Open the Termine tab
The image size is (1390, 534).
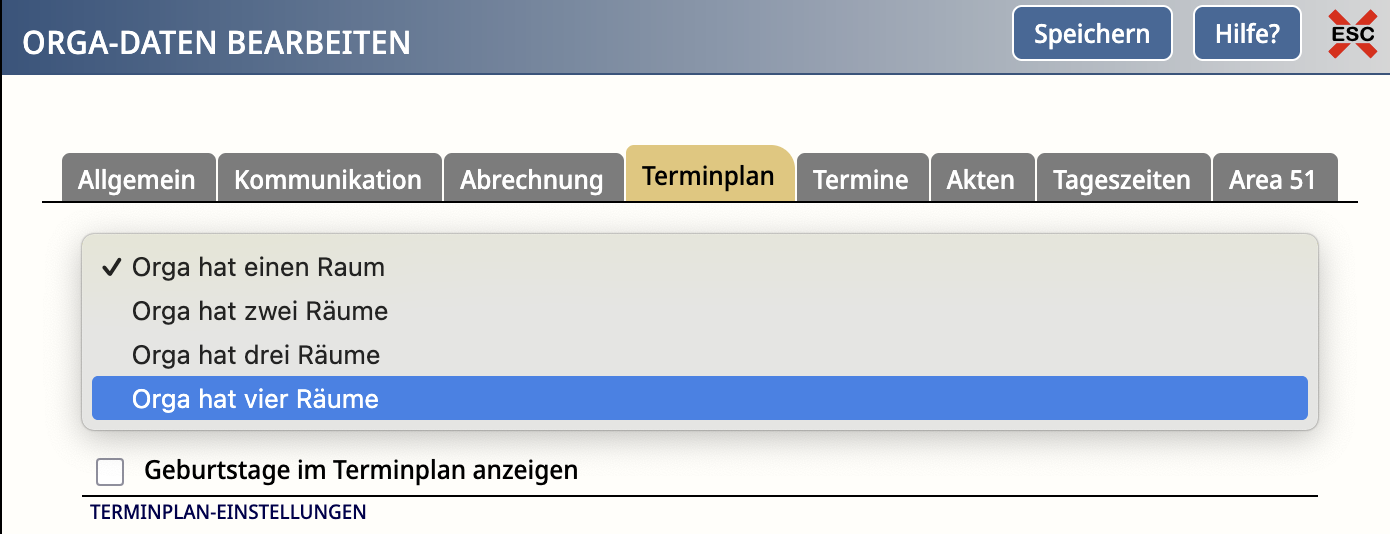pos(862,178)
